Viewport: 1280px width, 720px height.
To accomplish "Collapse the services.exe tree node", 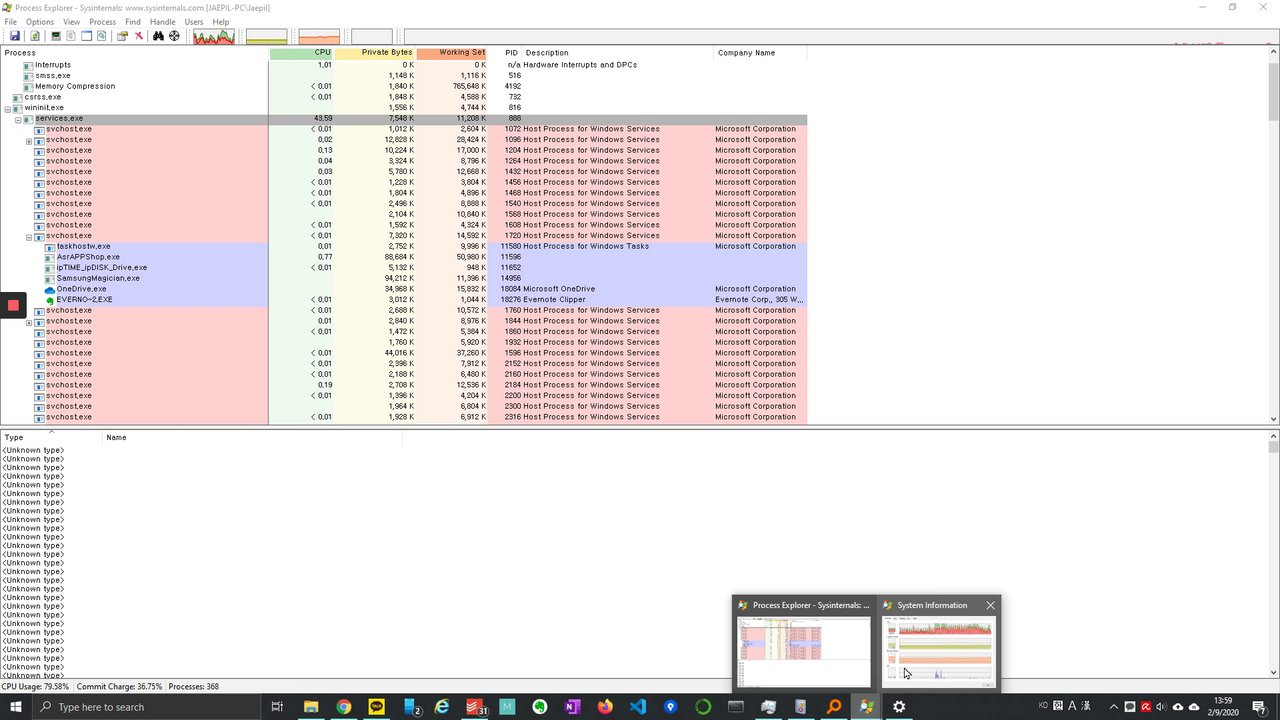I will point(18,119).
